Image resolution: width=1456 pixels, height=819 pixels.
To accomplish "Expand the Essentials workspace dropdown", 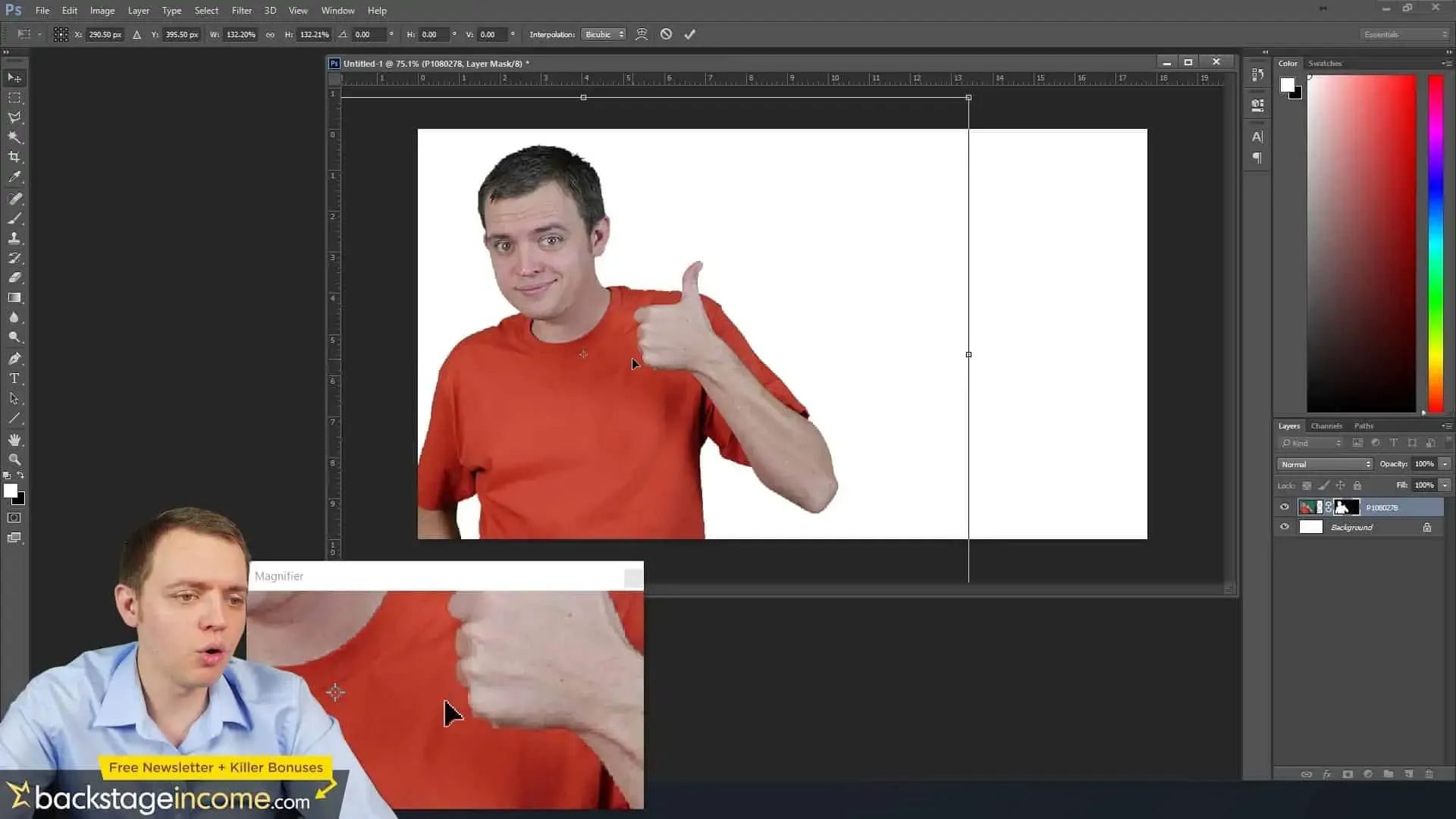I will pyautogui.click(x=1404, y=34).
